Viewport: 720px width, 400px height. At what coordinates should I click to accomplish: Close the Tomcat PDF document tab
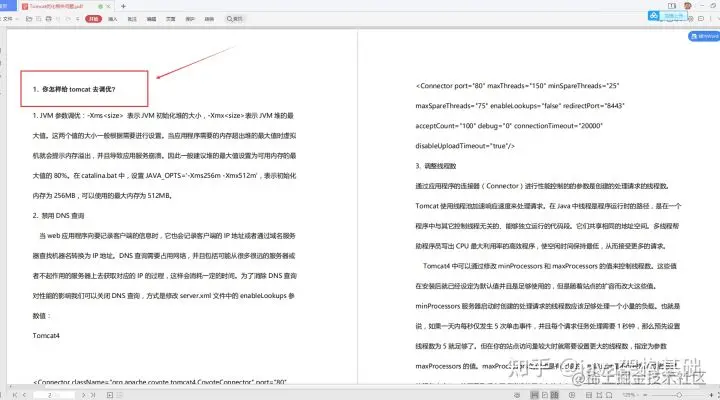point(109,6)
